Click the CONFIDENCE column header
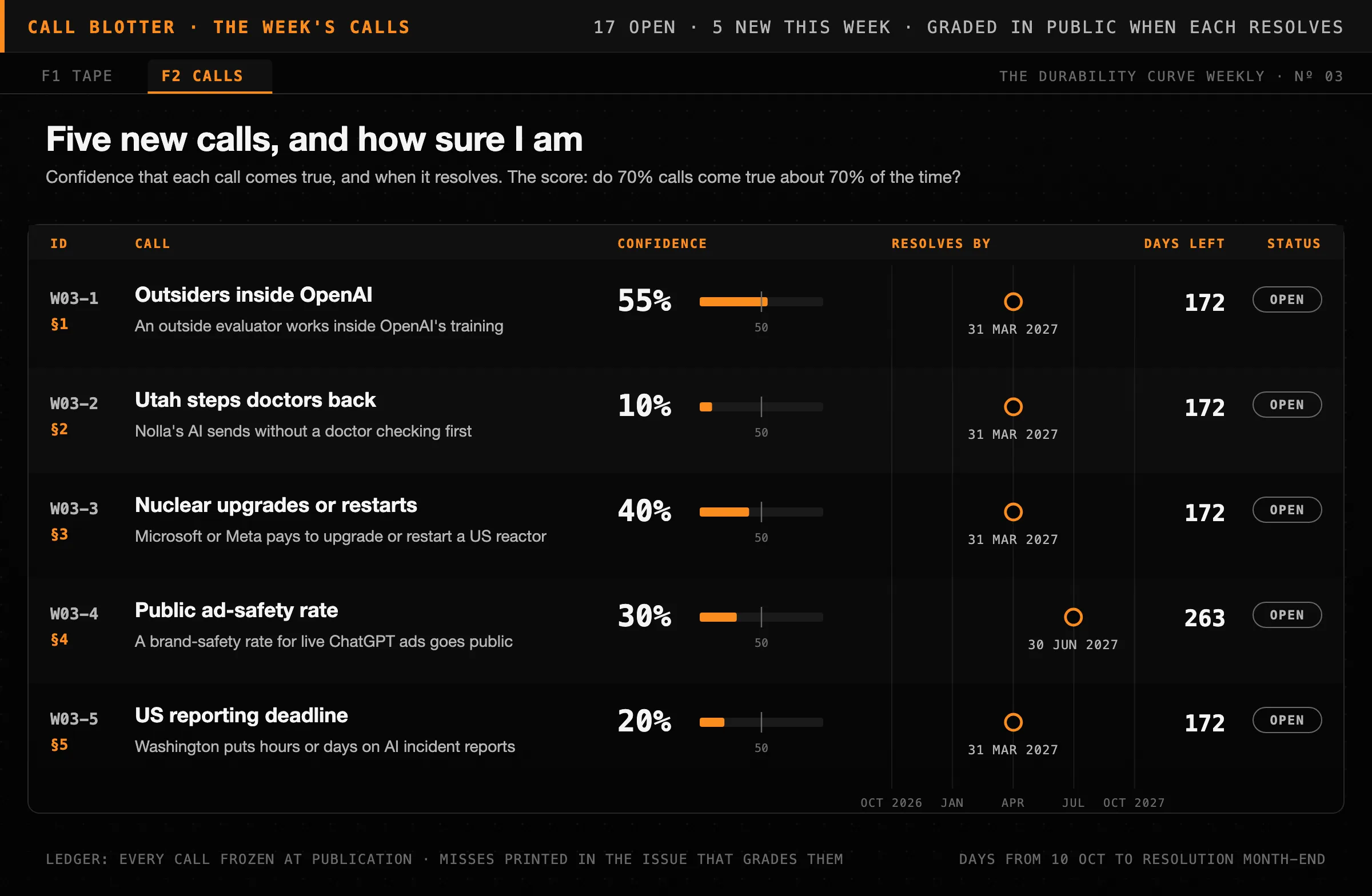 click(662, 244)
